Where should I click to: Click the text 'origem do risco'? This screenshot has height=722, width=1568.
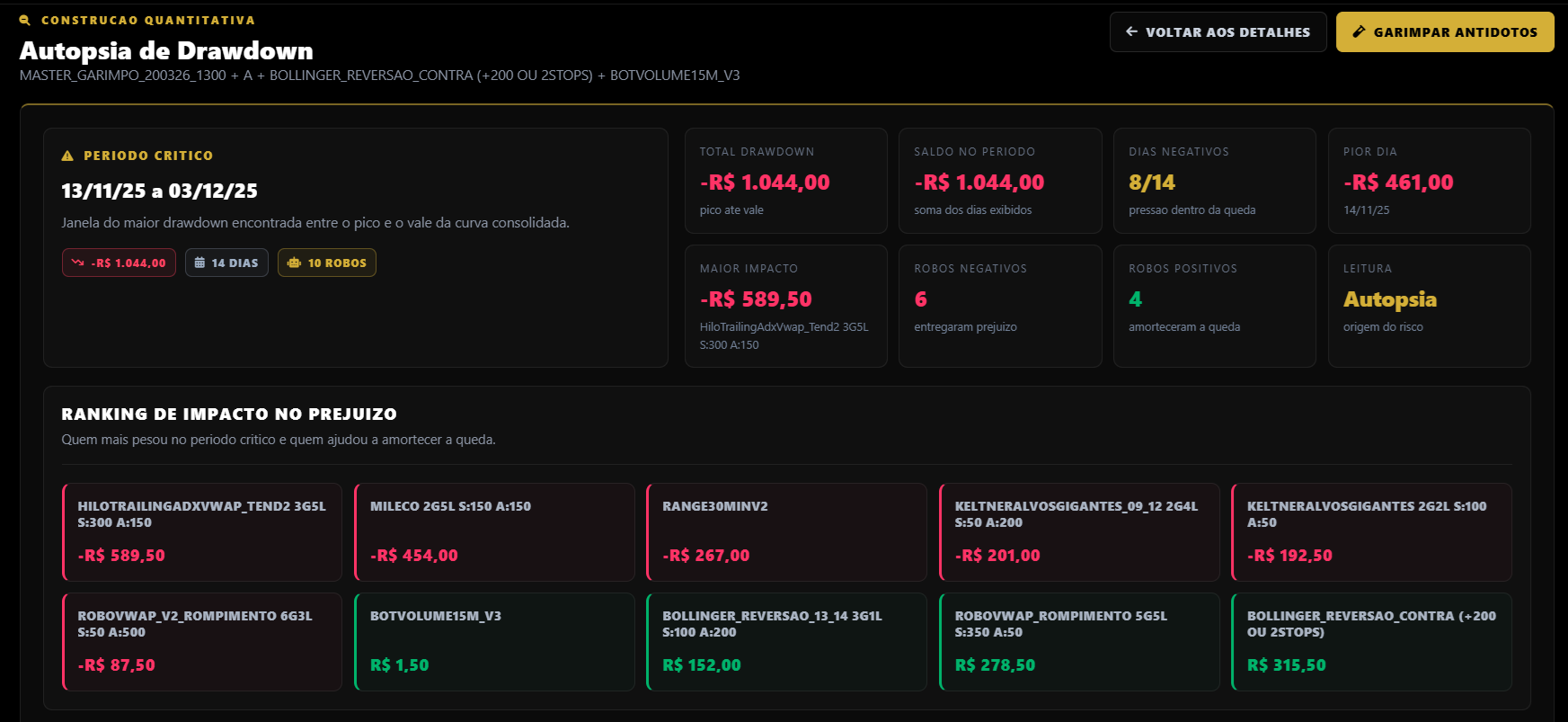coord(1383,326)
